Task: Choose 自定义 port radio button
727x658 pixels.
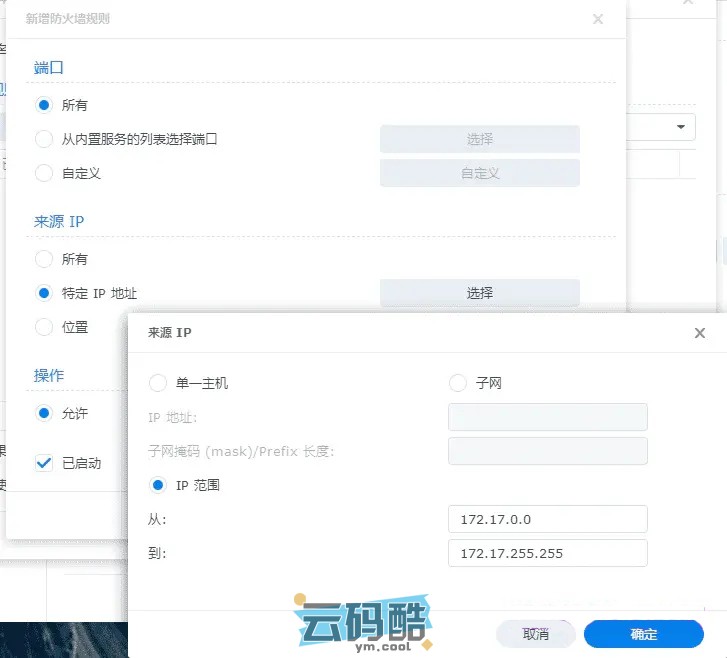Action: 44,173
